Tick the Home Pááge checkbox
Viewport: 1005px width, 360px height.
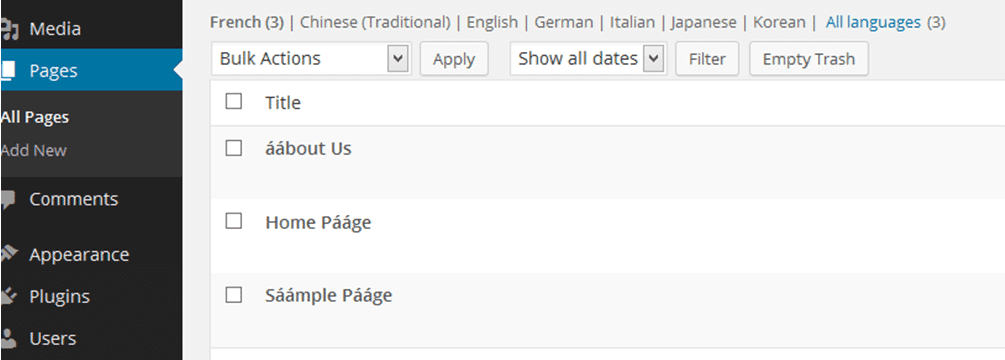(234, 222)
